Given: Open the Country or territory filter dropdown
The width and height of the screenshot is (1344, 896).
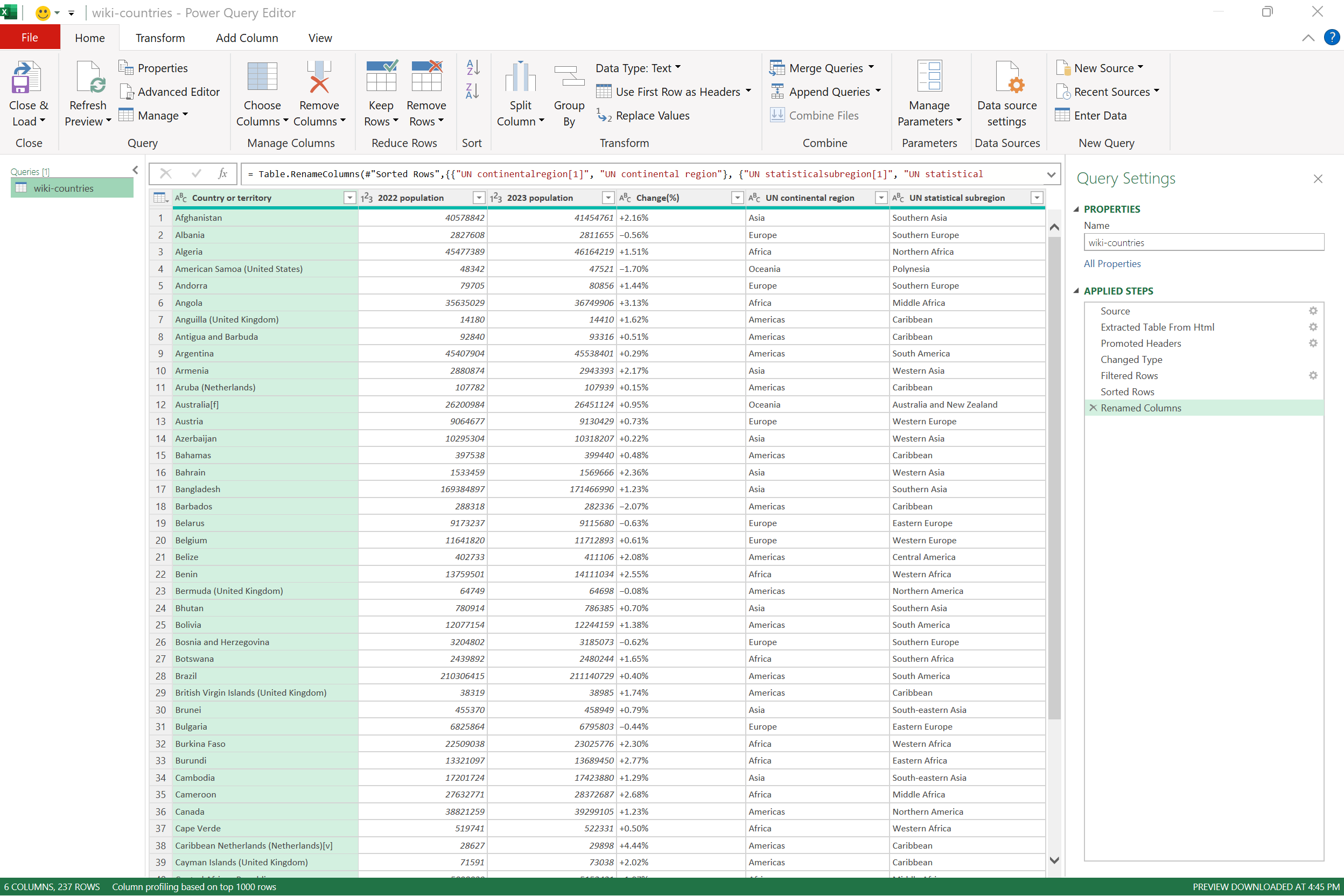Looking at the screenshot, I should point(349,198).
